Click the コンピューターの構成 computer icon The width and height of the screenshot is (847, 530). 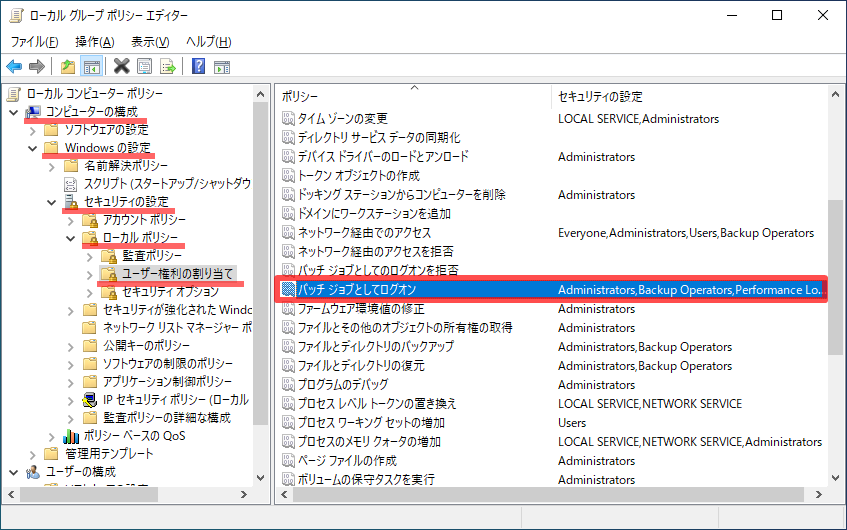pyautogui.click(x=33, y=112)
